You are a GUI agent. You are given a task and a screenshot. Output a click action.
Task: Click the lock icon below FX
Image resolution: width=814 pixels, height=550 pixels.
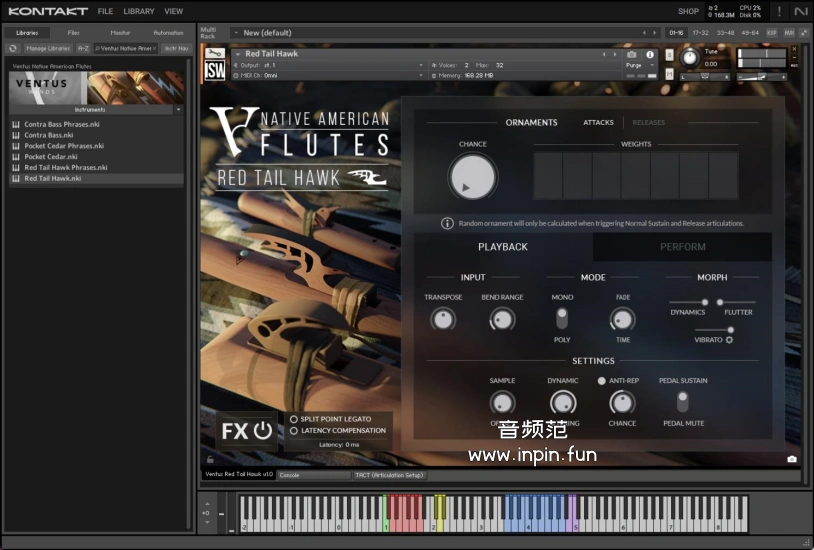[210, 459]
